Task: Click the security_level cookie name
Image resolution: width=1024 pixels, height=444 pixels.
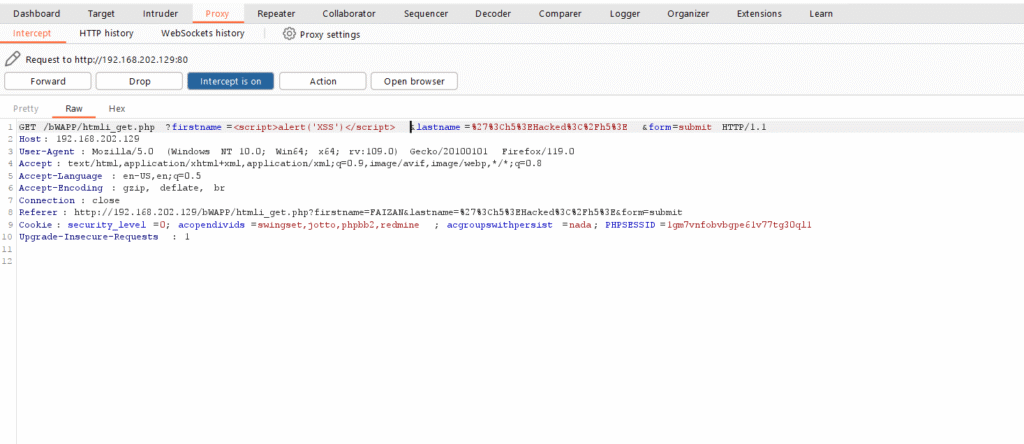Action: point(109,225)
